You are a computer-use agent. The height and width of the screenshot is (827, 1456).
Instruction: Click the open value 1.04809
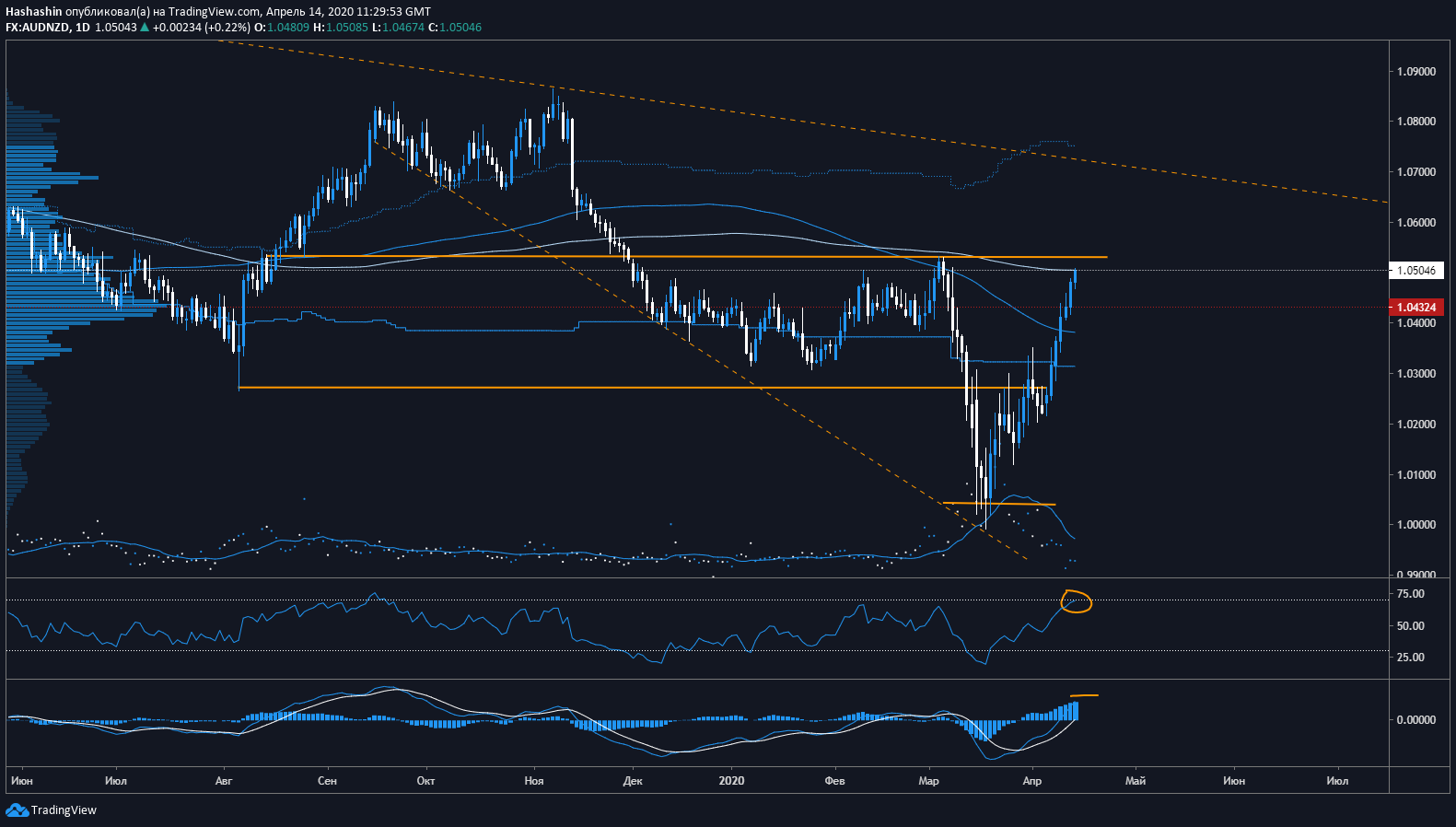[x=288, y=28]
